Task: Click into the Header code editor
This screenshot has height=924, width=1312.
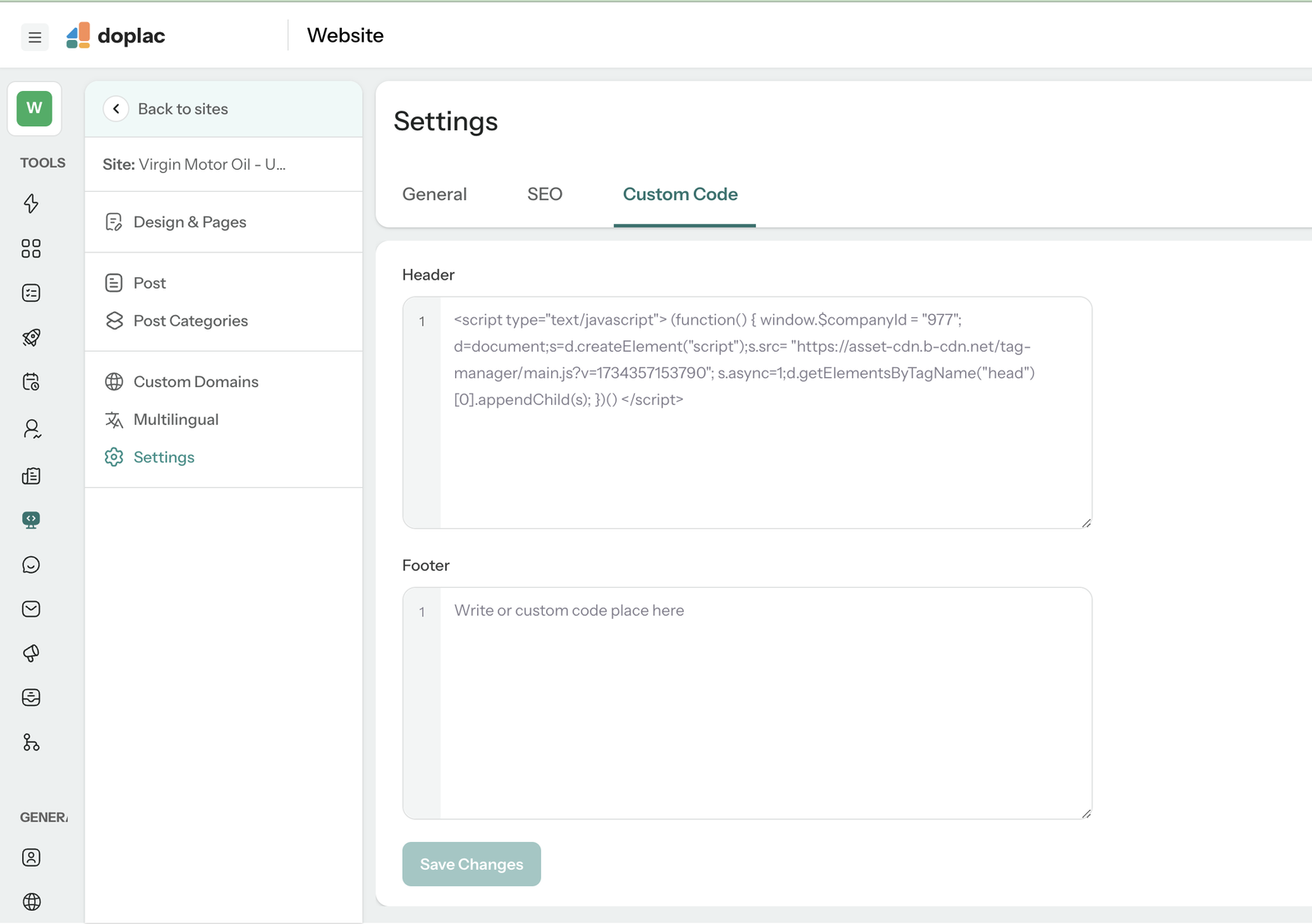Action: 747,412
